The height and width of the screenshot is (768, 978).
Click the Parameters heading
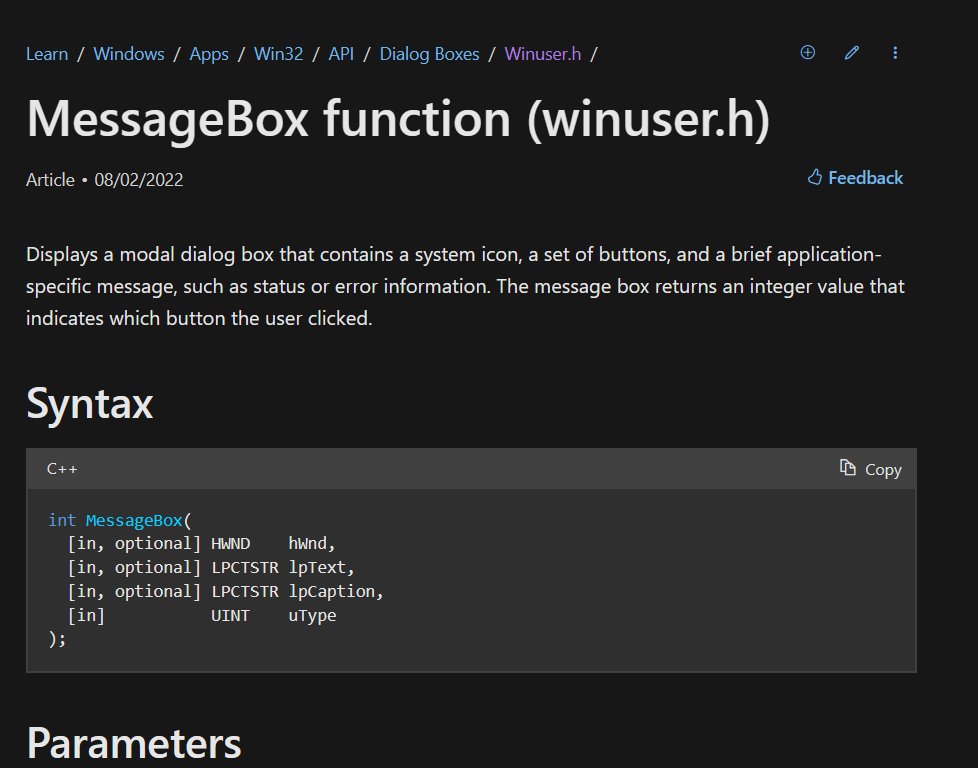(x=133, y=743)
